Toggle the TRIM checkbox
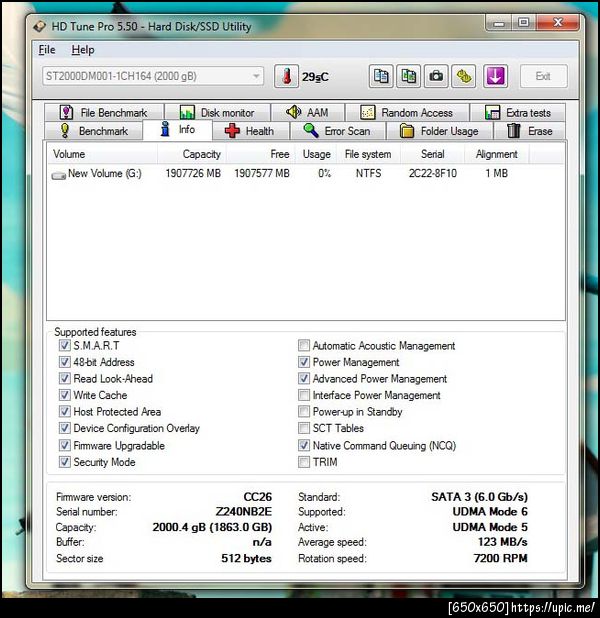The height and width of the screenshot is (618, 600). click(x=304, y=462)
